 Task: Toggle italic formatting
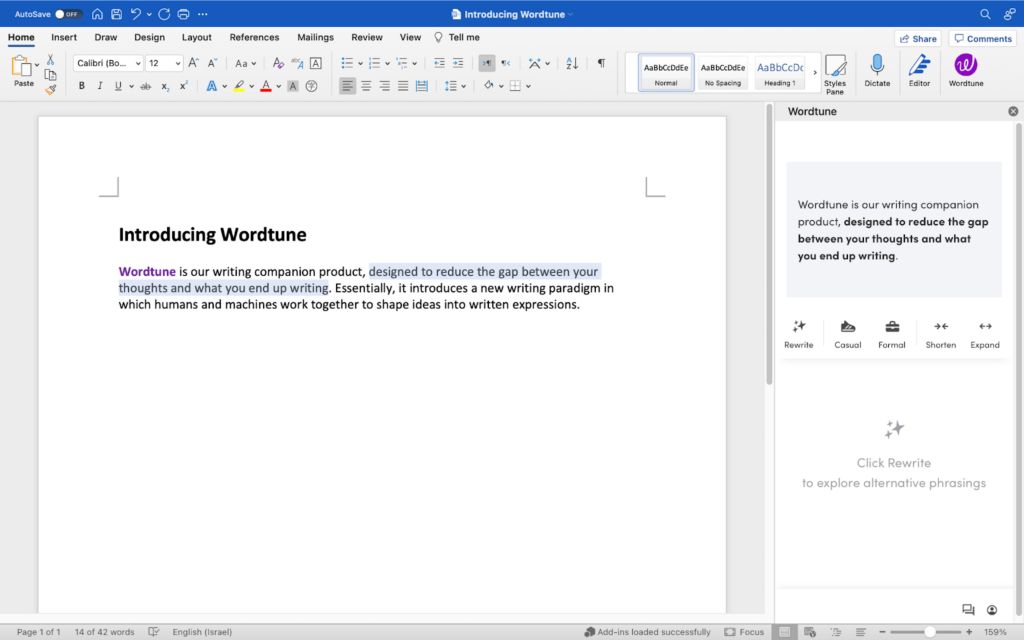[100, 86]
